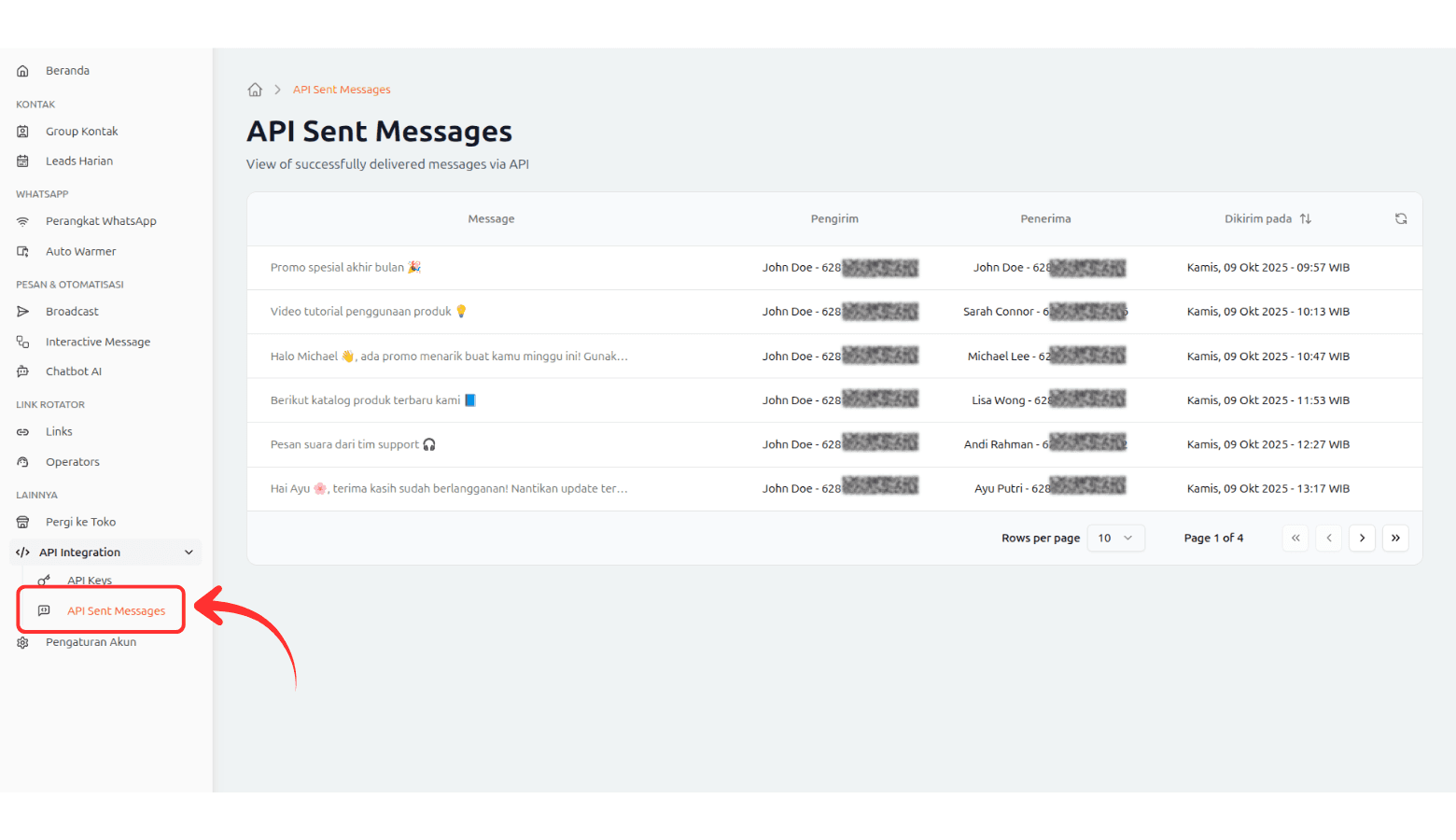Click the API Keys key icon

[44, 580]
